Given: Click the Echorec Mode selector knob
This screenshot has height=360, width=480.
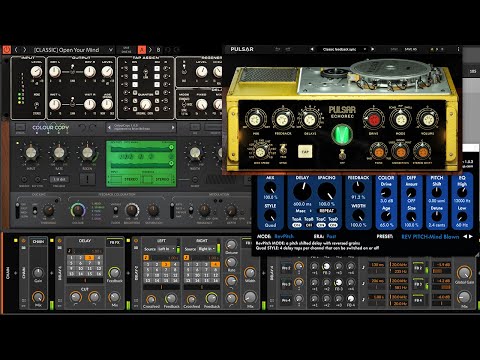Looking at the screenshot, I should [x=401, y=119].
